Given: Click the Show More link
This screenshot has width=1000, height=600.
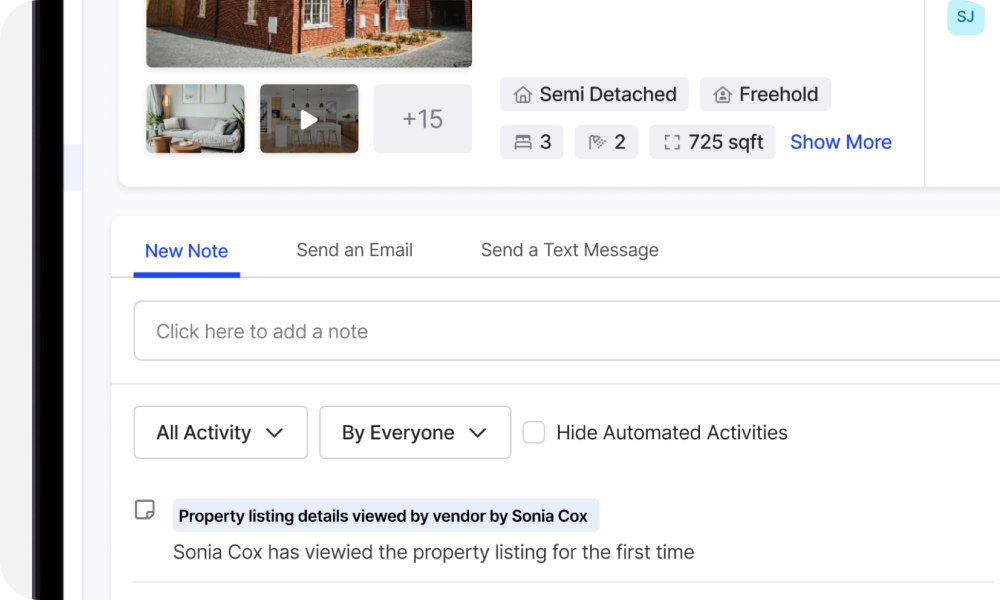Looking at the screenshot, I should 840,142.
